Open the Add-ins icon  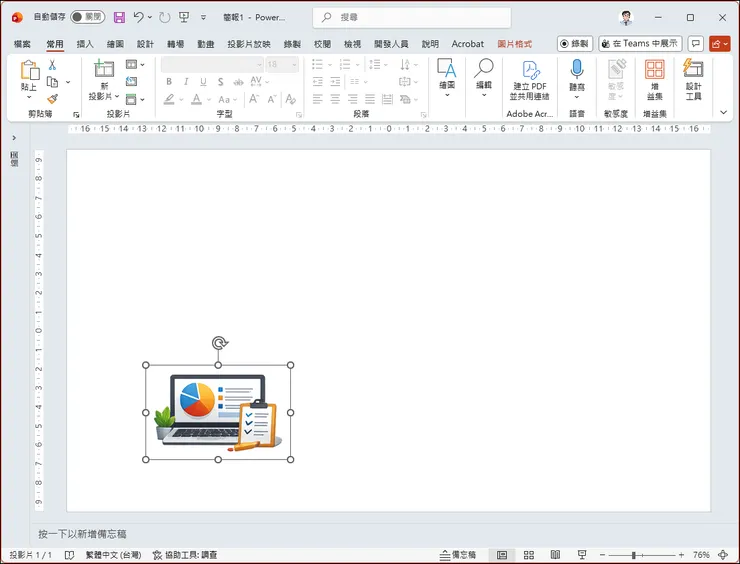(x=655, y=69)
